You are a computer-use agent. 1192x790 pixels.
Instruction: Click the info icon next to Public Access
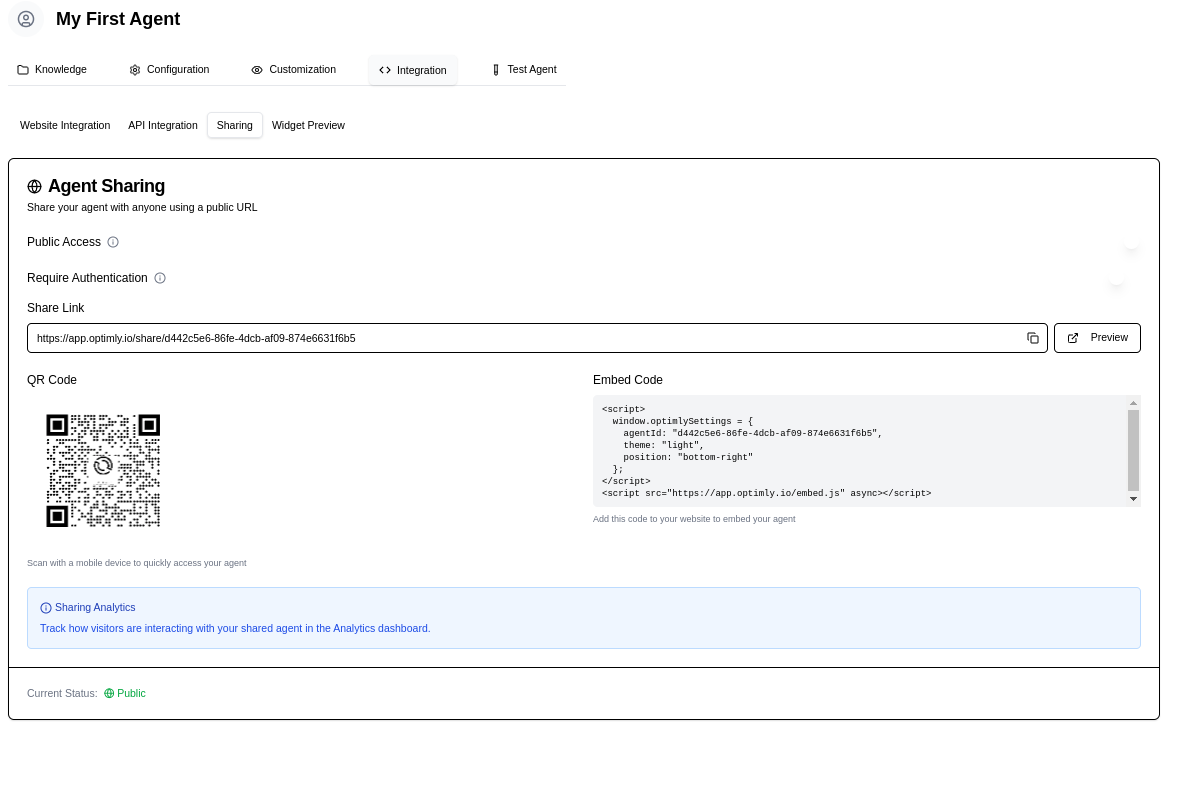tap(113, 242)
